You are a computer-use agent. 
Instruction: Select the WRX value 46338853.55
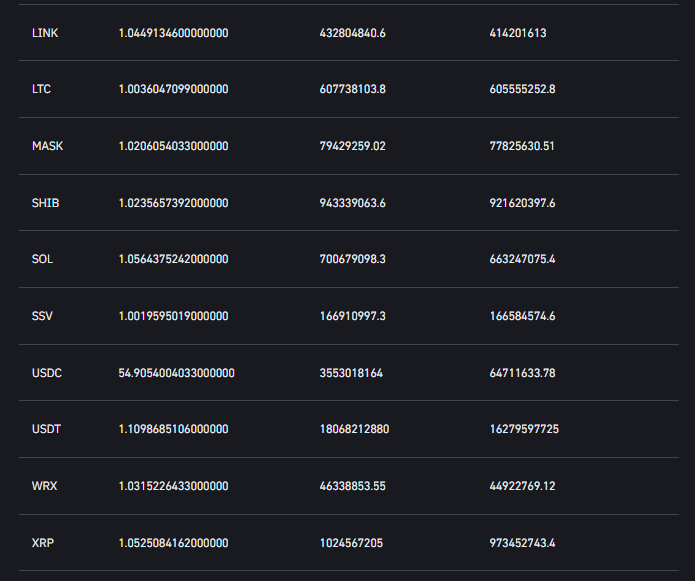tap(352, 486)
